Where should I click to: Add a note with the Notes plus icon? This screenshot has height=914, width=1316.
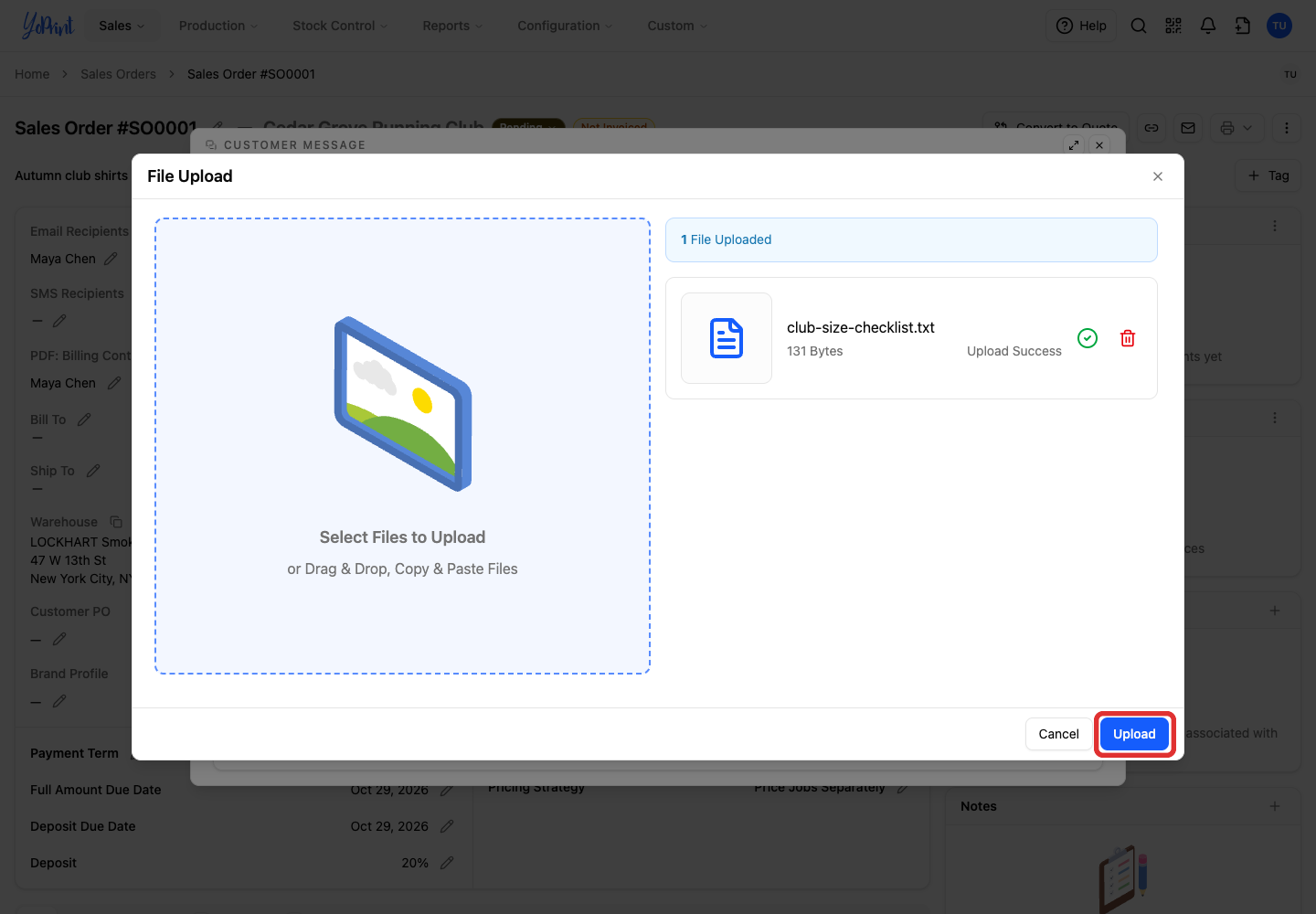pyautogui.click(x=1275, y=806)
